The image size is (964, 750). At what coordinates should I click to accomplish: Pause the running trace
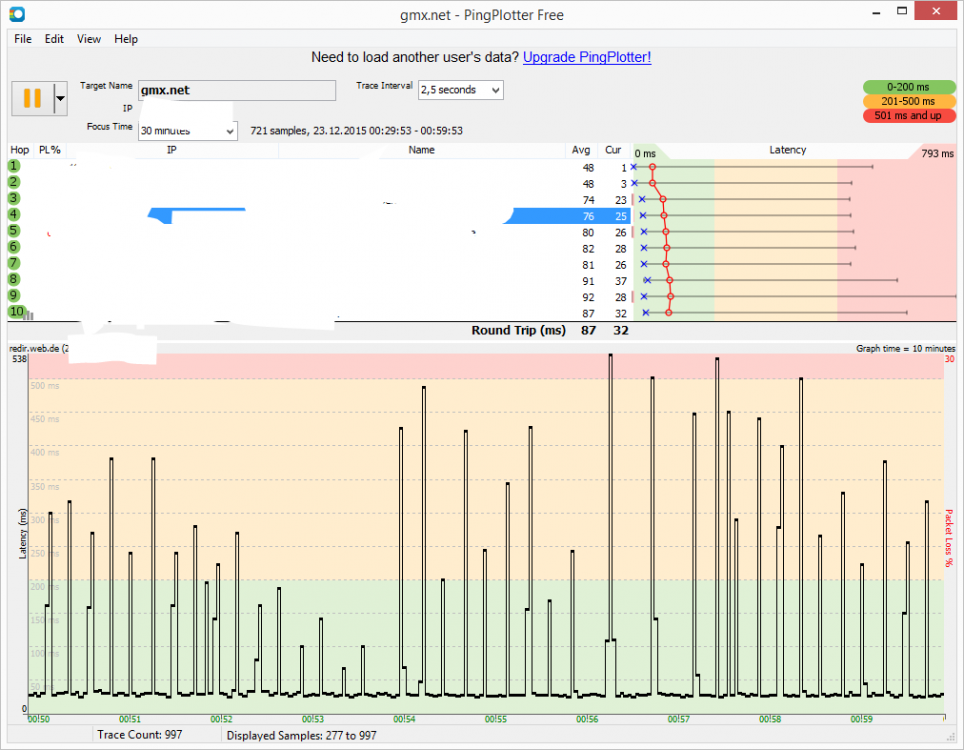click(31, 98)
